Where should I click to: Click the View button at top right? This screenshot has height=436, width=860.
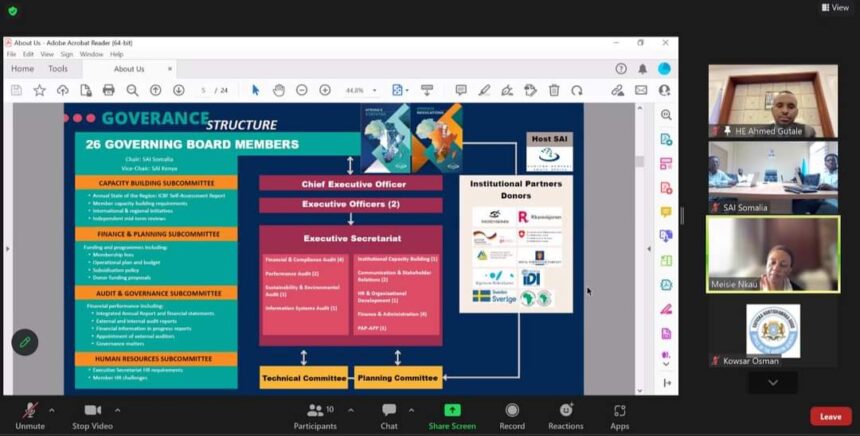pos(834,8)
